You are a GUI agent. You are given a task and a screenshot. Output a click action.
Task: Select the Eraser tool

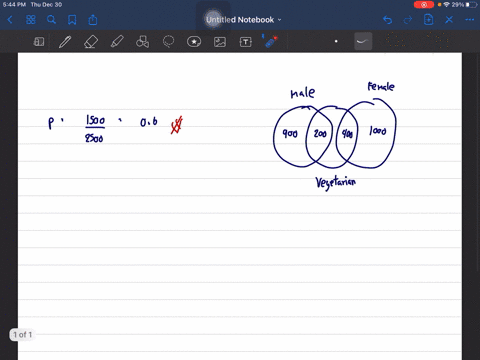coord(91,42)
